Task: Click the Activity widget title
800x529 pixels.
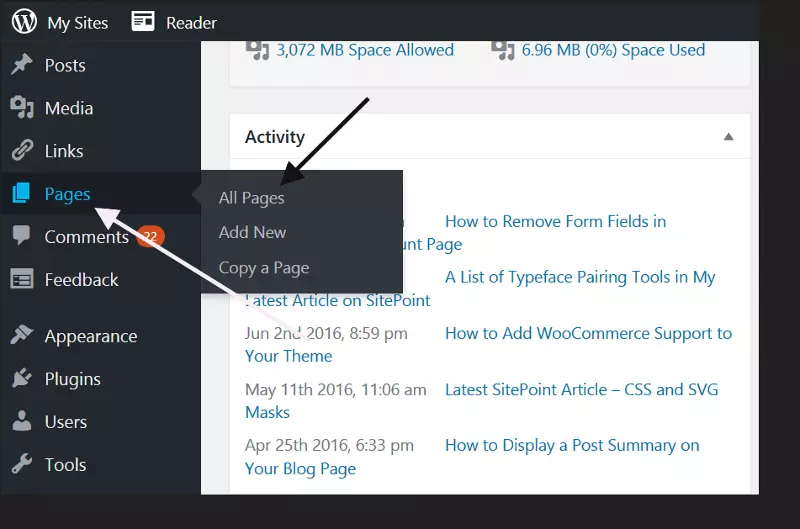Action: 274,137
